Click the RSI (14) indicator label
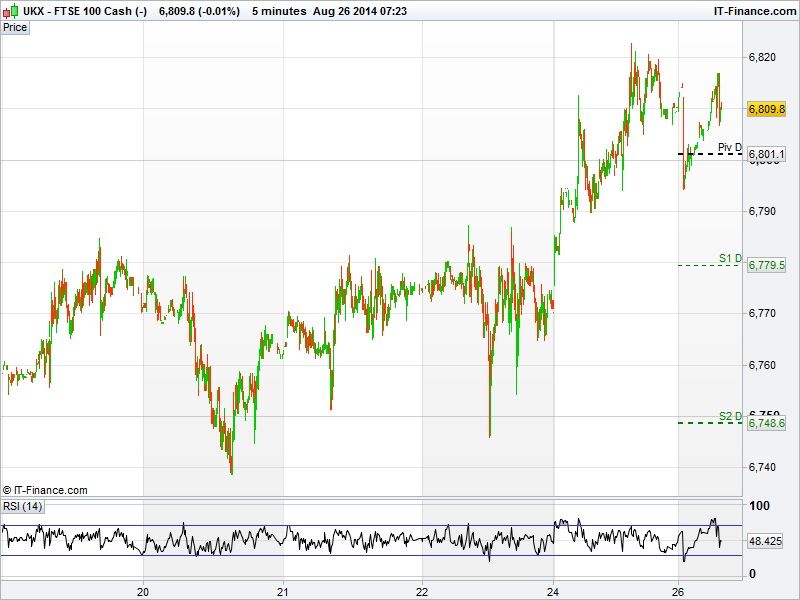The height and width of the screenshot is (600, 800). (x=22, y=506)
